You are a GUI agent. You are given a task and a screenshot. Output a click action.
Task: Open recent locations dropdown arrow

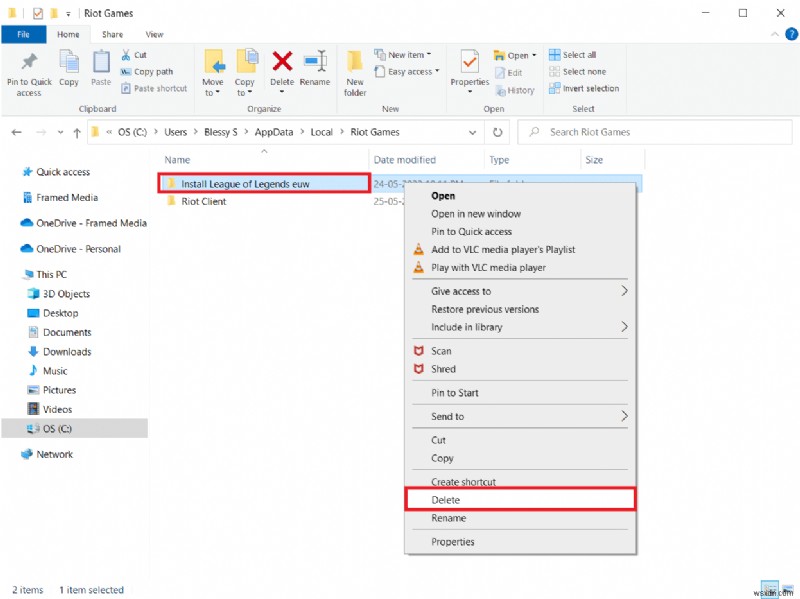60,133
